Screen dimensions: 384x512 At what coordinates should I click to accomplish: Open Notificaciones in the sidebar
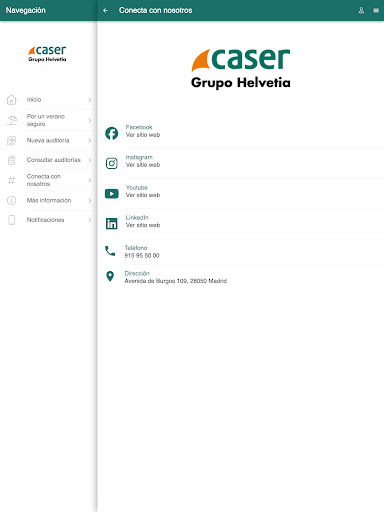49,220
